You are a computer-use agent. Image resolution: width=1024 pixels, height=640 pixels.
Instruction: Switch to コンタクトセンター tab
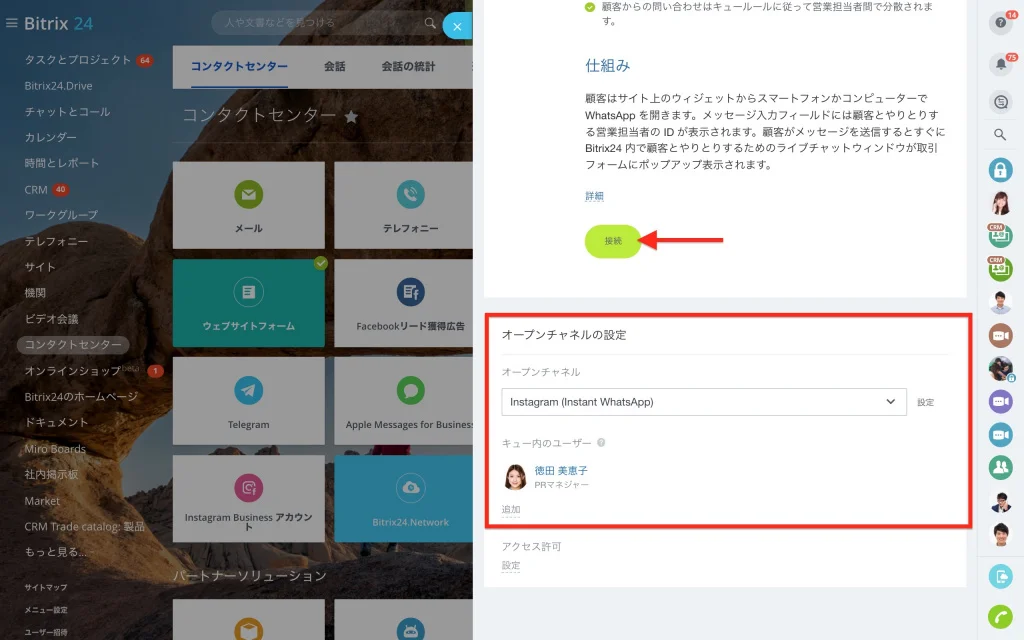pyautogui.click(x=239, y=66)
